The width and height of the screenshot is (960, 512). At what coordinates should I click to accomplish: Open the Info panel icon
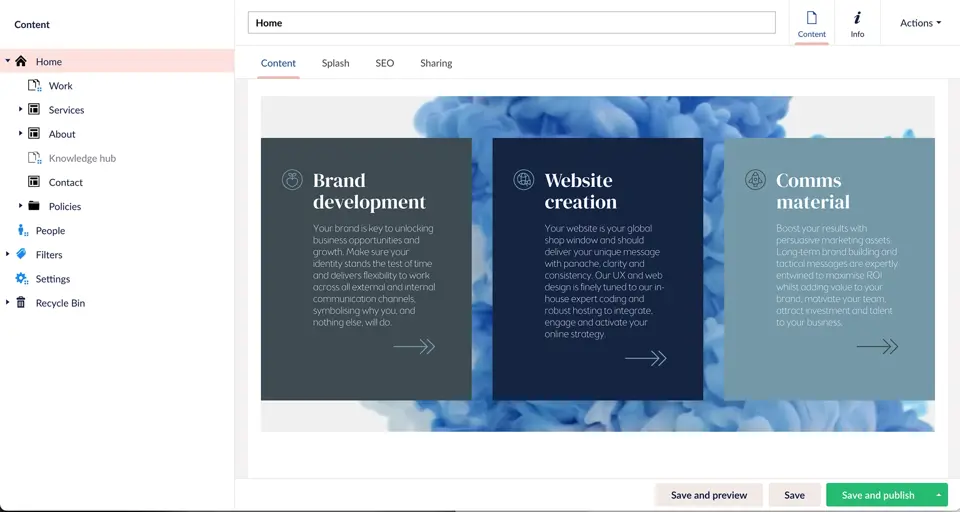[857, 23]
